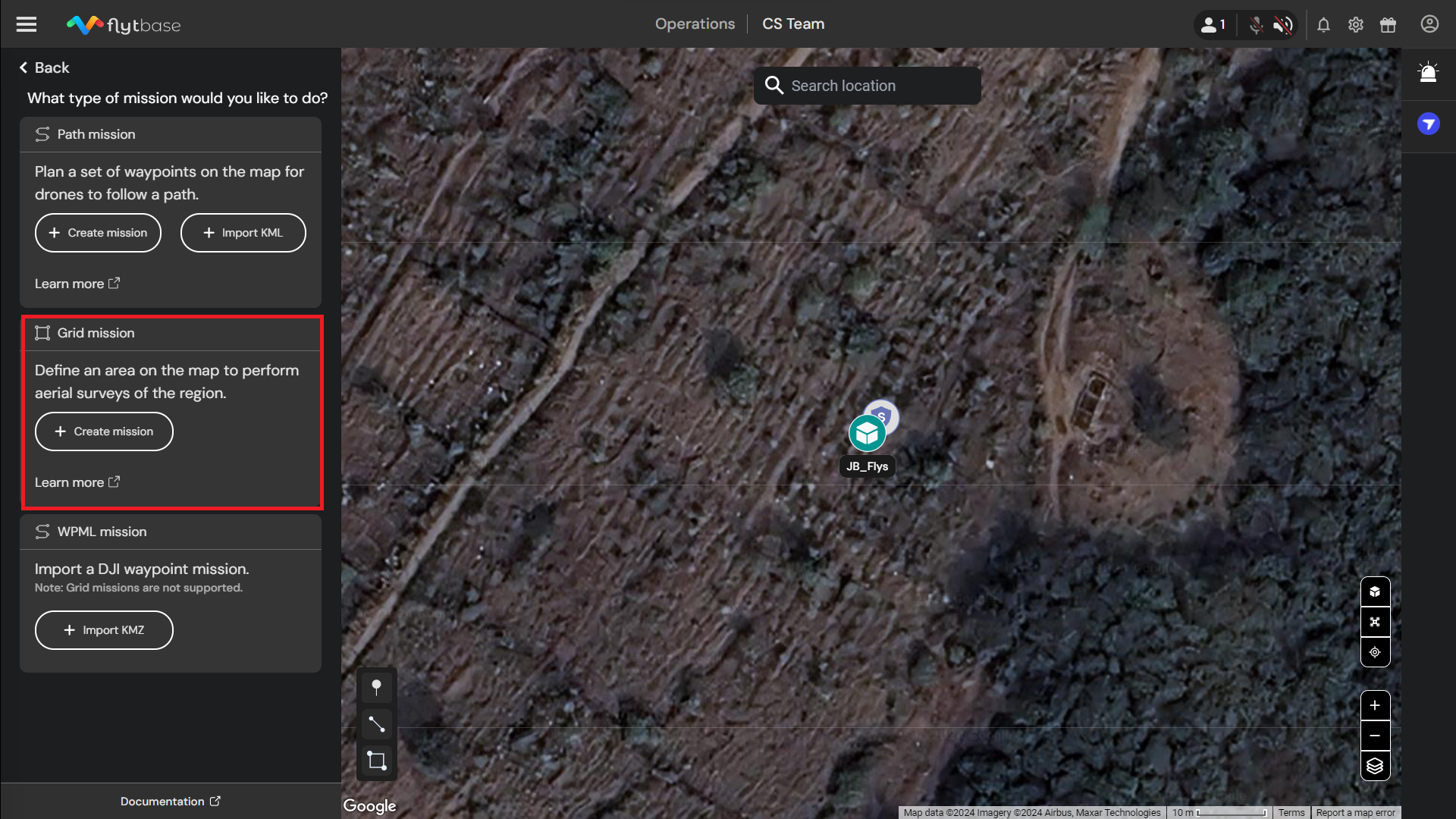
Task: Open the blue filter funnel button
Action: click(x=1428, y=124)
